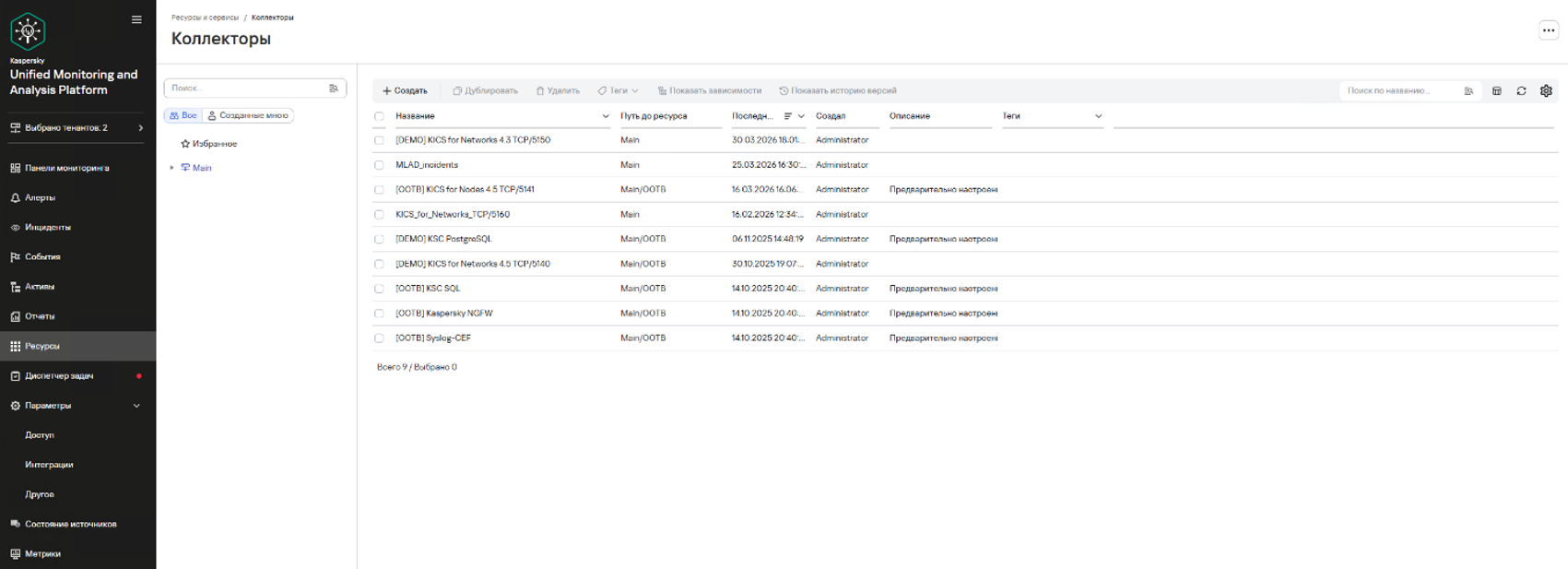Click the hamburger menu icon in sidebar

[136, 19]
